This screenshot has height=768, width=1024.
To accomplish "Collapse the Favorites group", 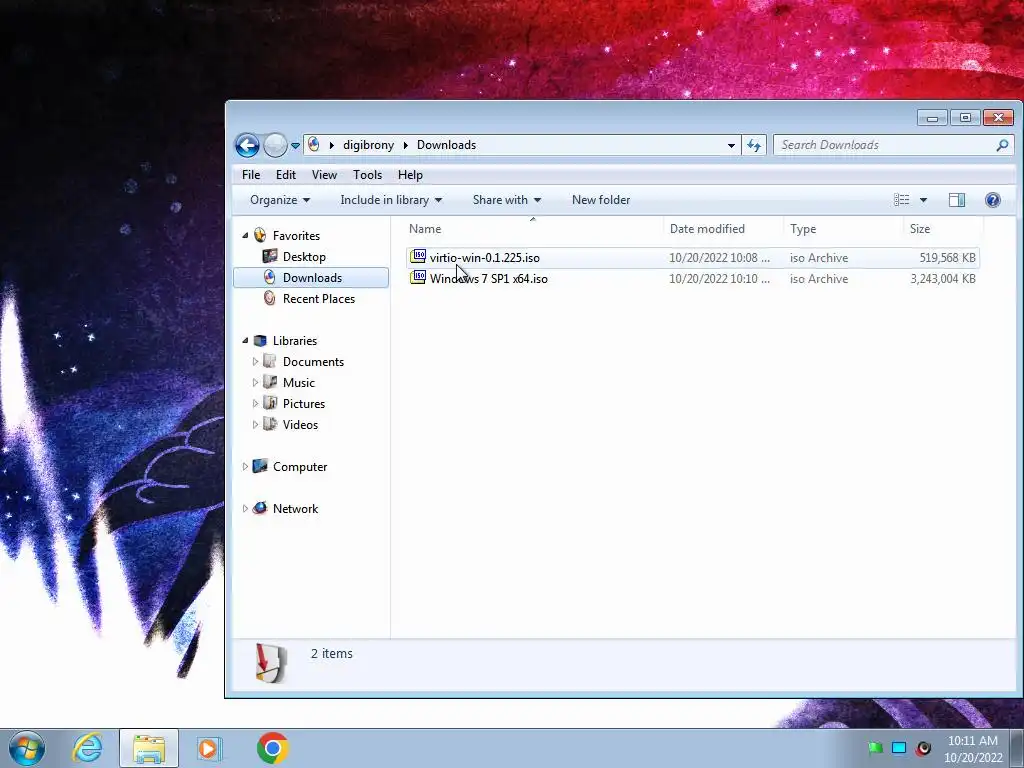I will click(x=245, y=235).
